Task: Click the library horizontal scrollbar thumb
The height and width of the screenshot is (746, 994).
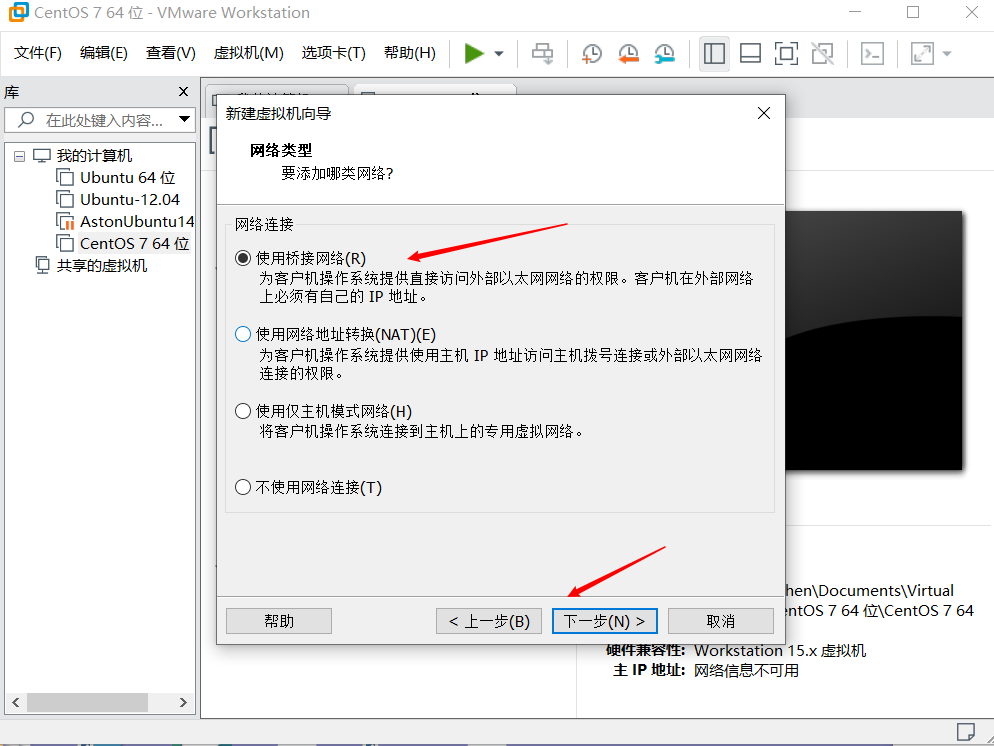Action: [87, 702]
